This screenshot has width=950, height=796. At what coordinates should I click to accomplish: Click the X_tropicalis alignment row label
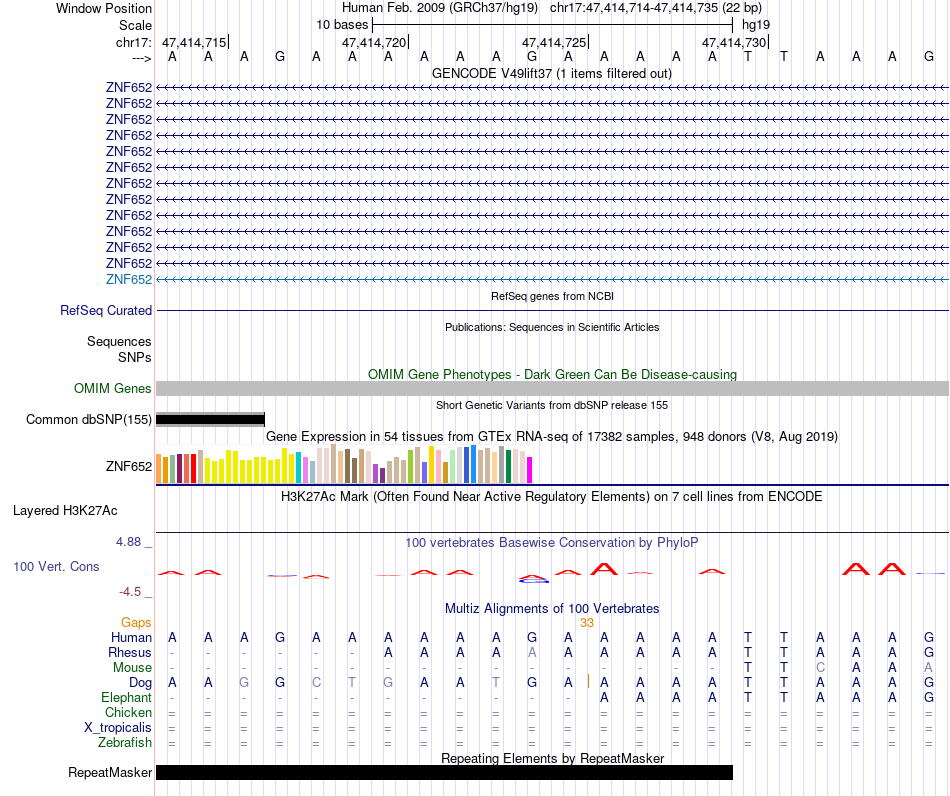click(x=118, y=728)
